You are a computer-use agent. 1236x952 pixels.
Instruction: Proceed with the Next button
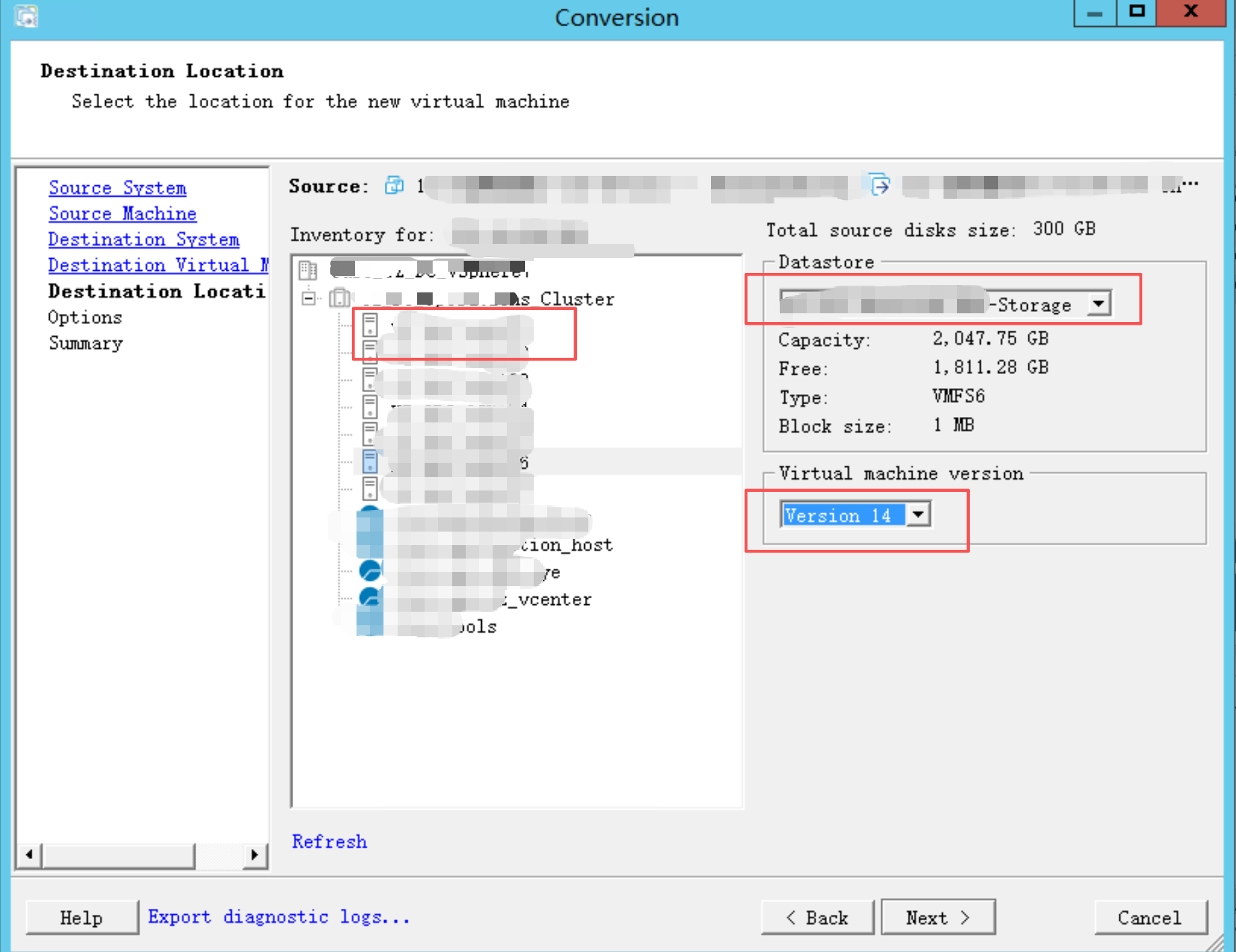[x=937, y=917]
